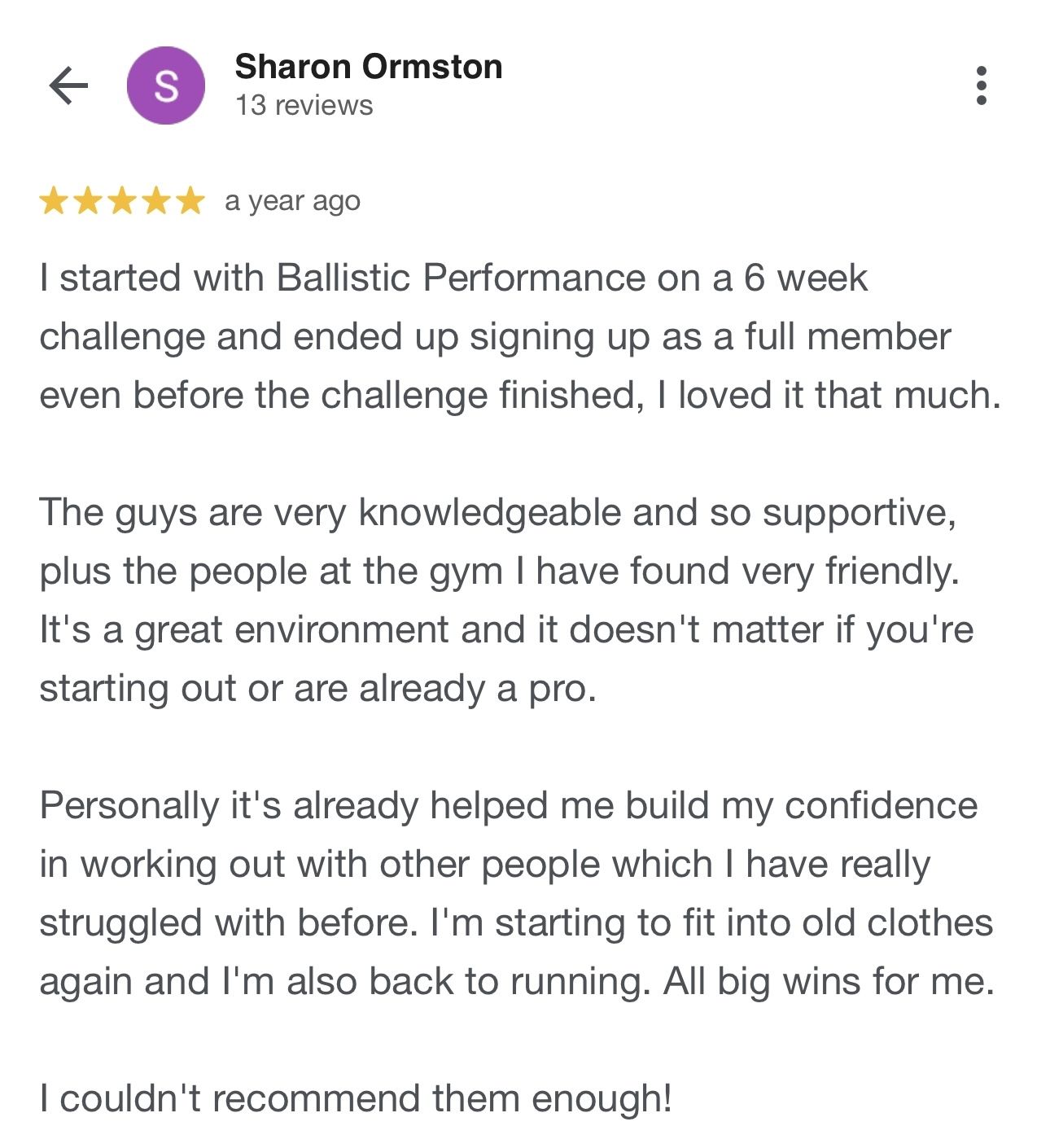
Task: Click 'I couldn't recommend them enough!' line
Action: pyautogui.click(x=356, y=1098)
